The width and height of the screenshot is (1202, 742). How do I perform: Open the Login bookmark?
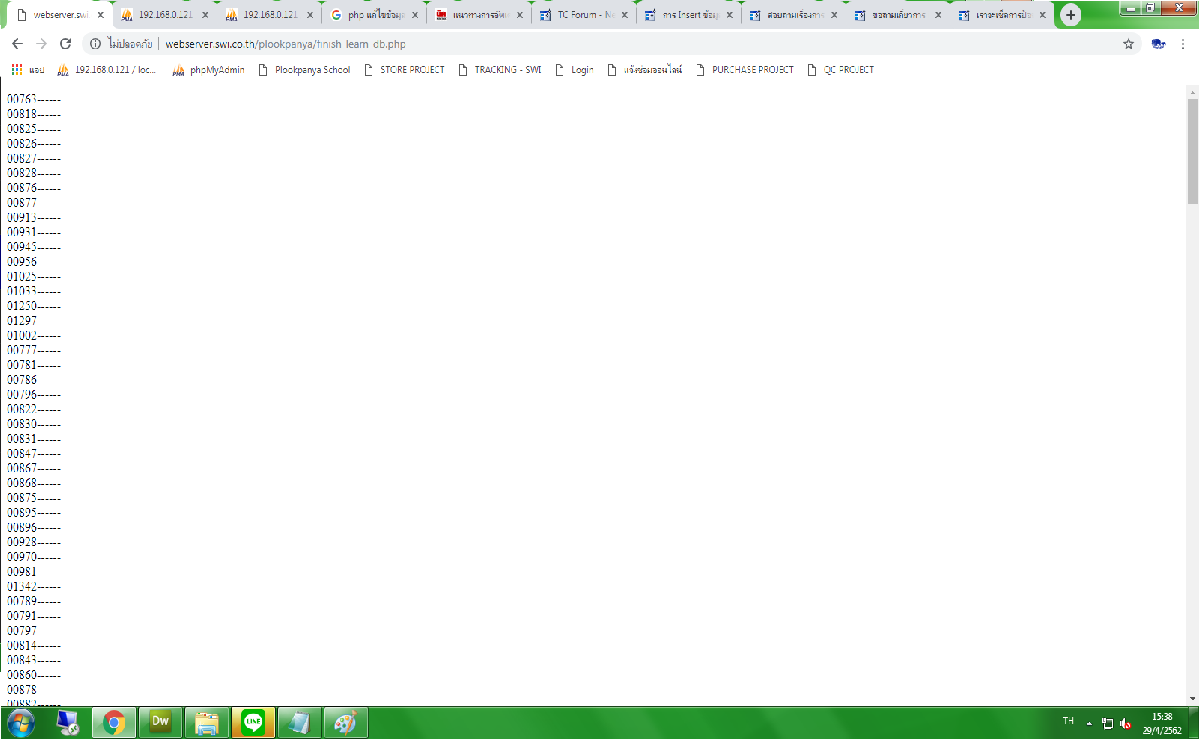574,70
